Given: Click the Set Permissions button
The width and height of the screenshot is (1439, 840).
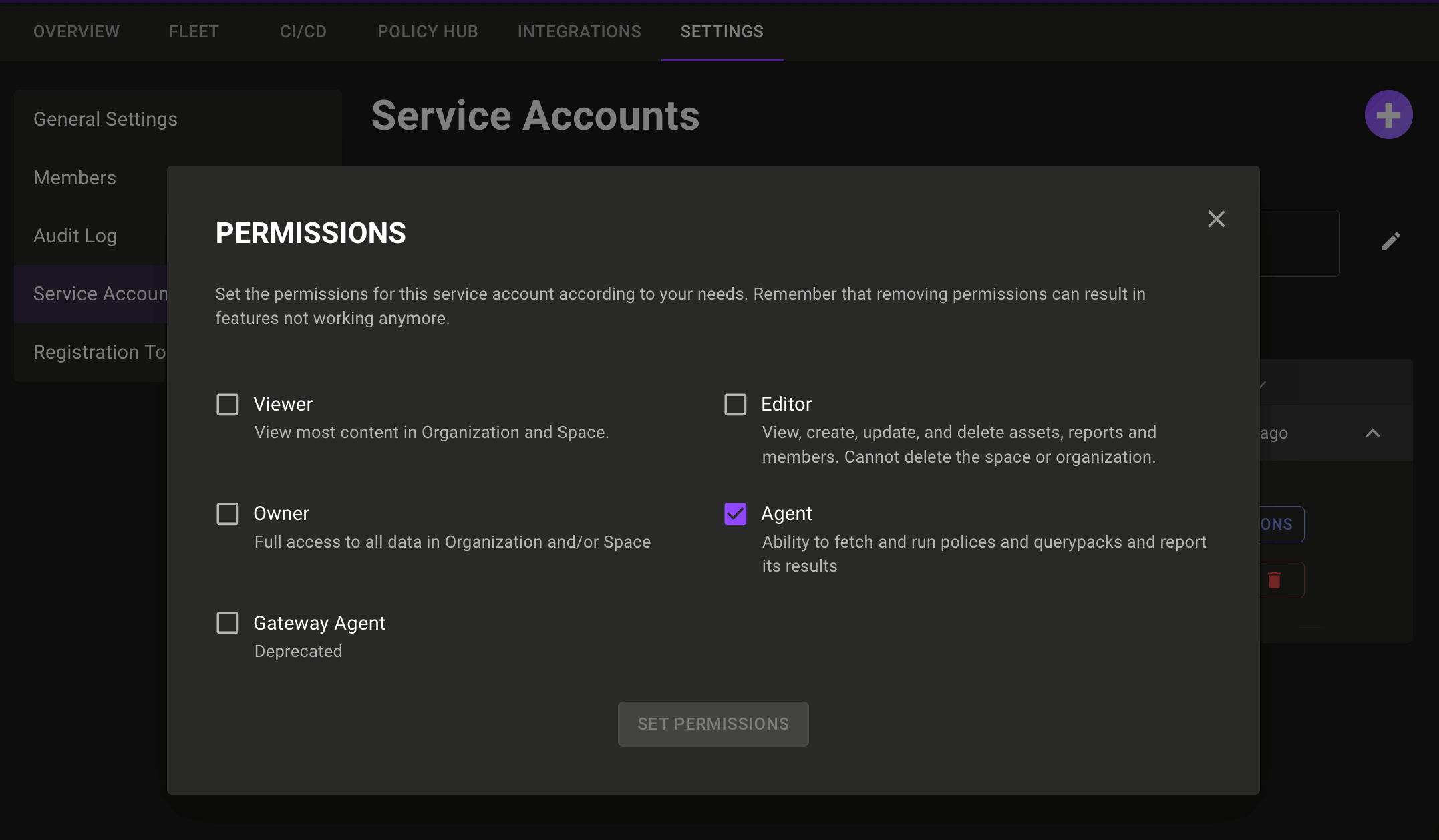Looking at the screenshot, I should tap(713, 724).
